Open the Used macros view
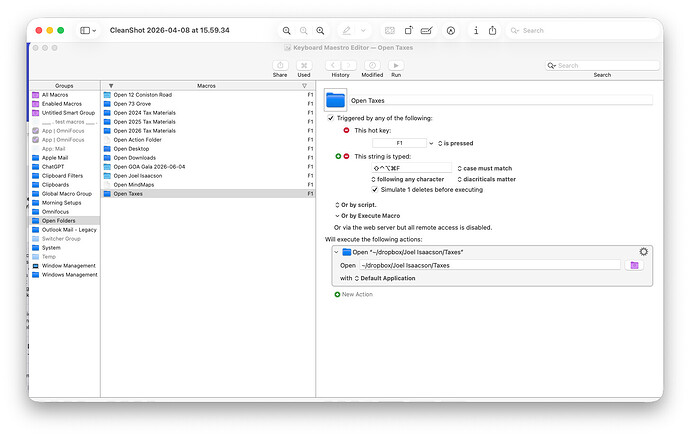690x437 pixels. 303,66
